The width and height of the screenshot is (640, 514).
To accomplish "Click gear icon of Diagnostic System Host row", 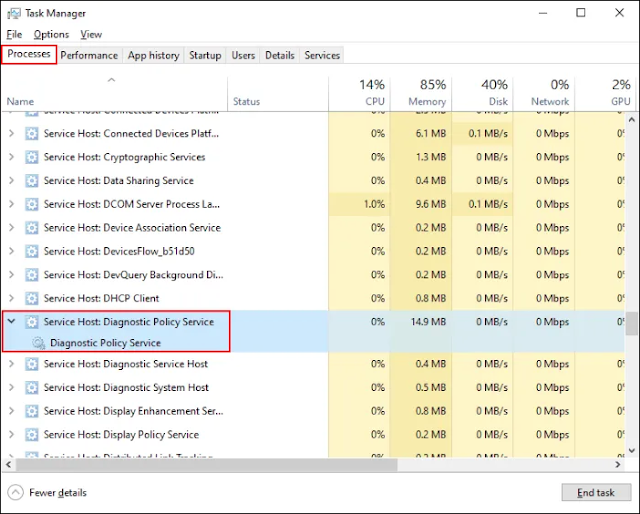I will [32, 387].
